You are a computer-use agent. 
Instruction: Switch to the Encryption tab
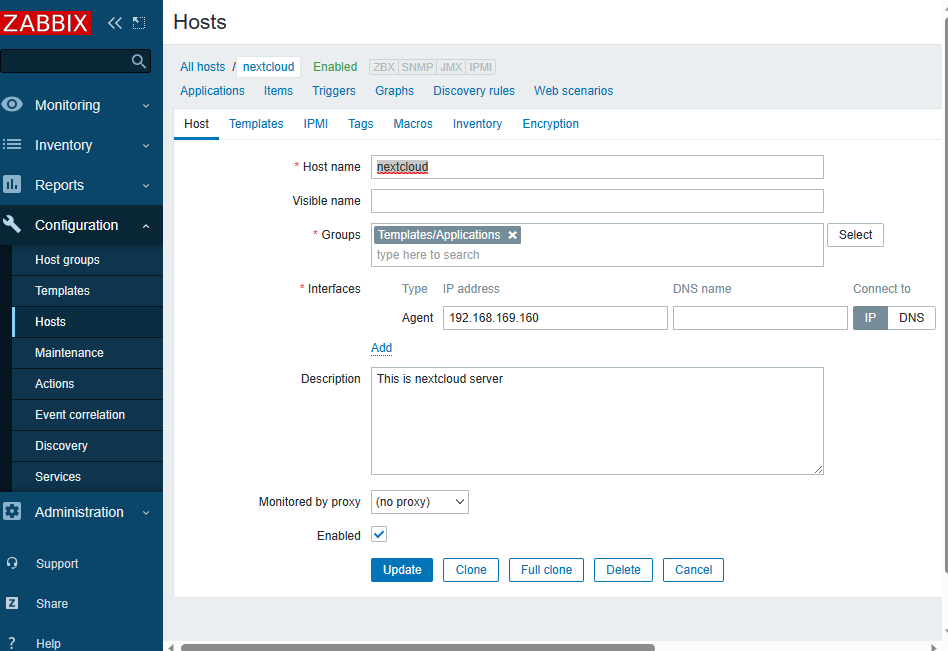pos(550,124)
